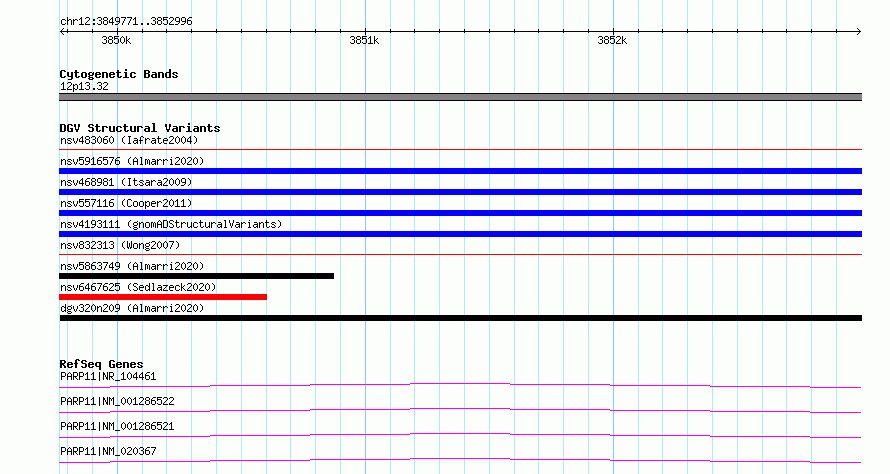Click the right arrowhead of the ruler

click(x=859, y=31)
